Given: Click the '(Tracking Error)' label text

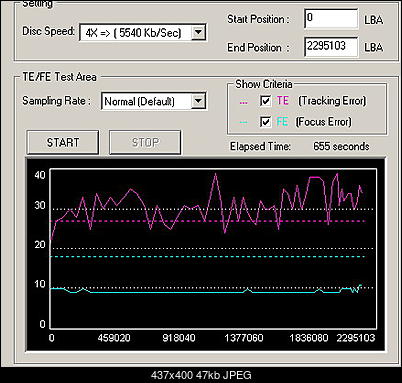Looking at the screenshot, I should click(332, 101).
